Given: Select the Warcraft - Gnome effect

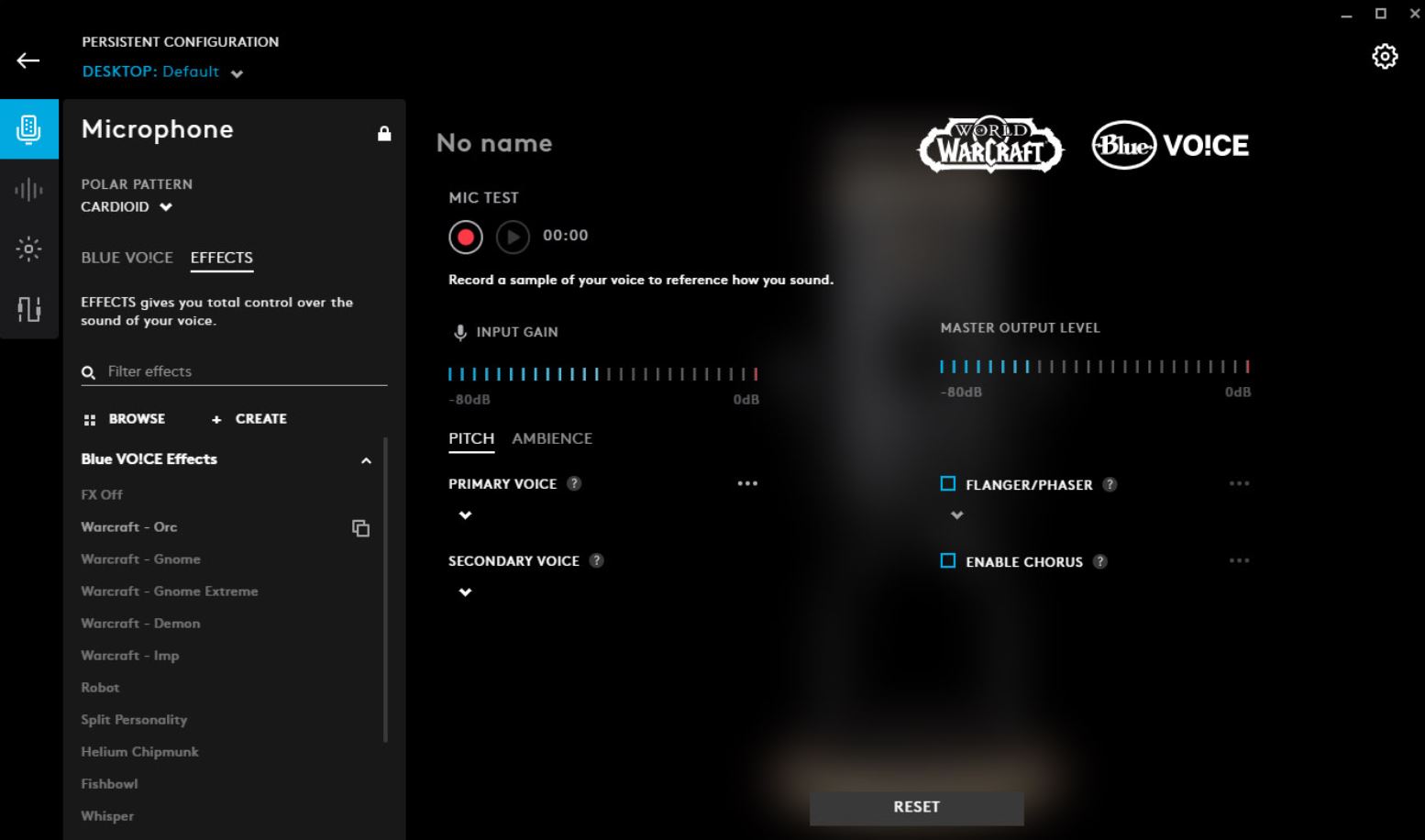Looking at the screenshot, I should [140, 559].
